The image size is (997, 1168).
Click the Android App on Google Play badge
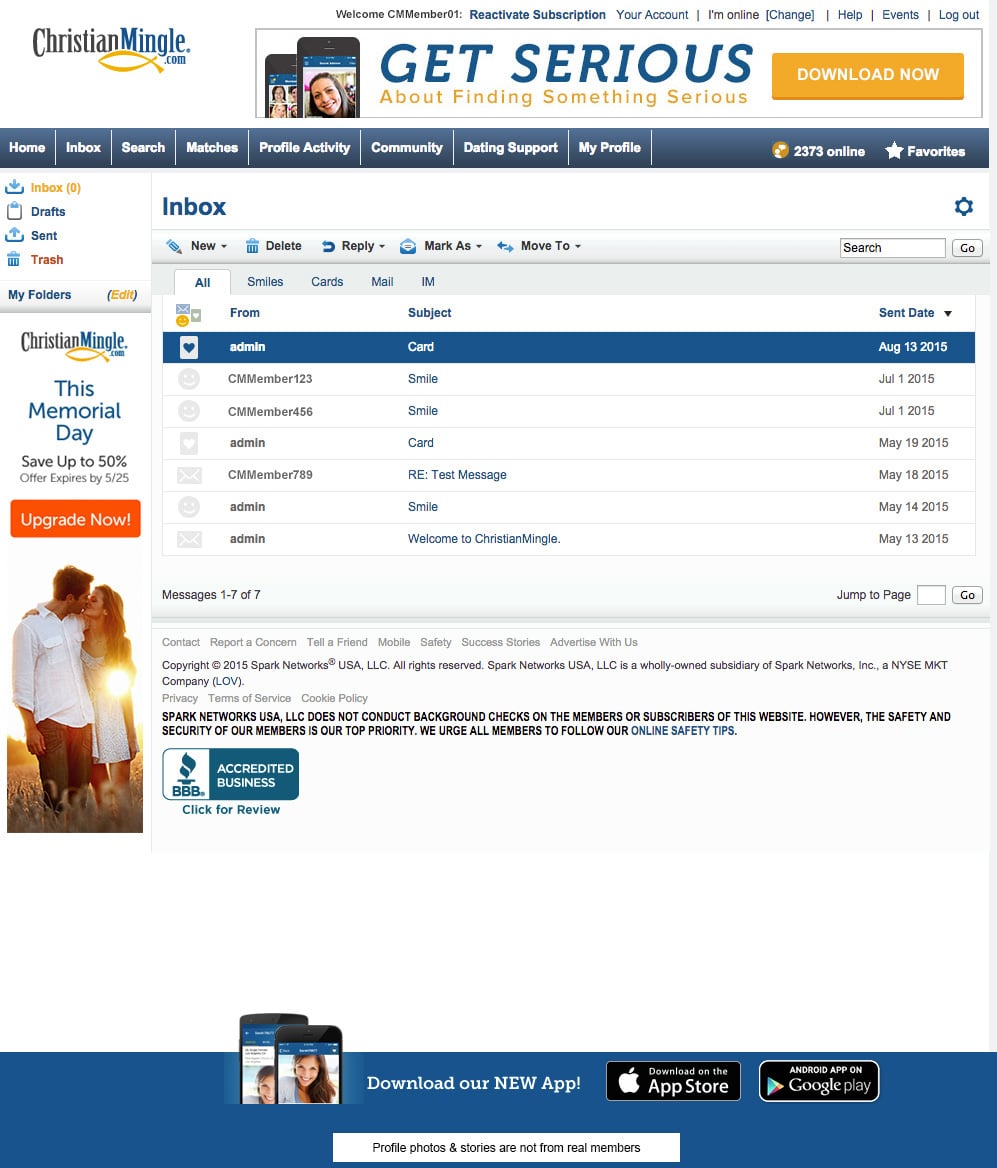pos(819,1081)
